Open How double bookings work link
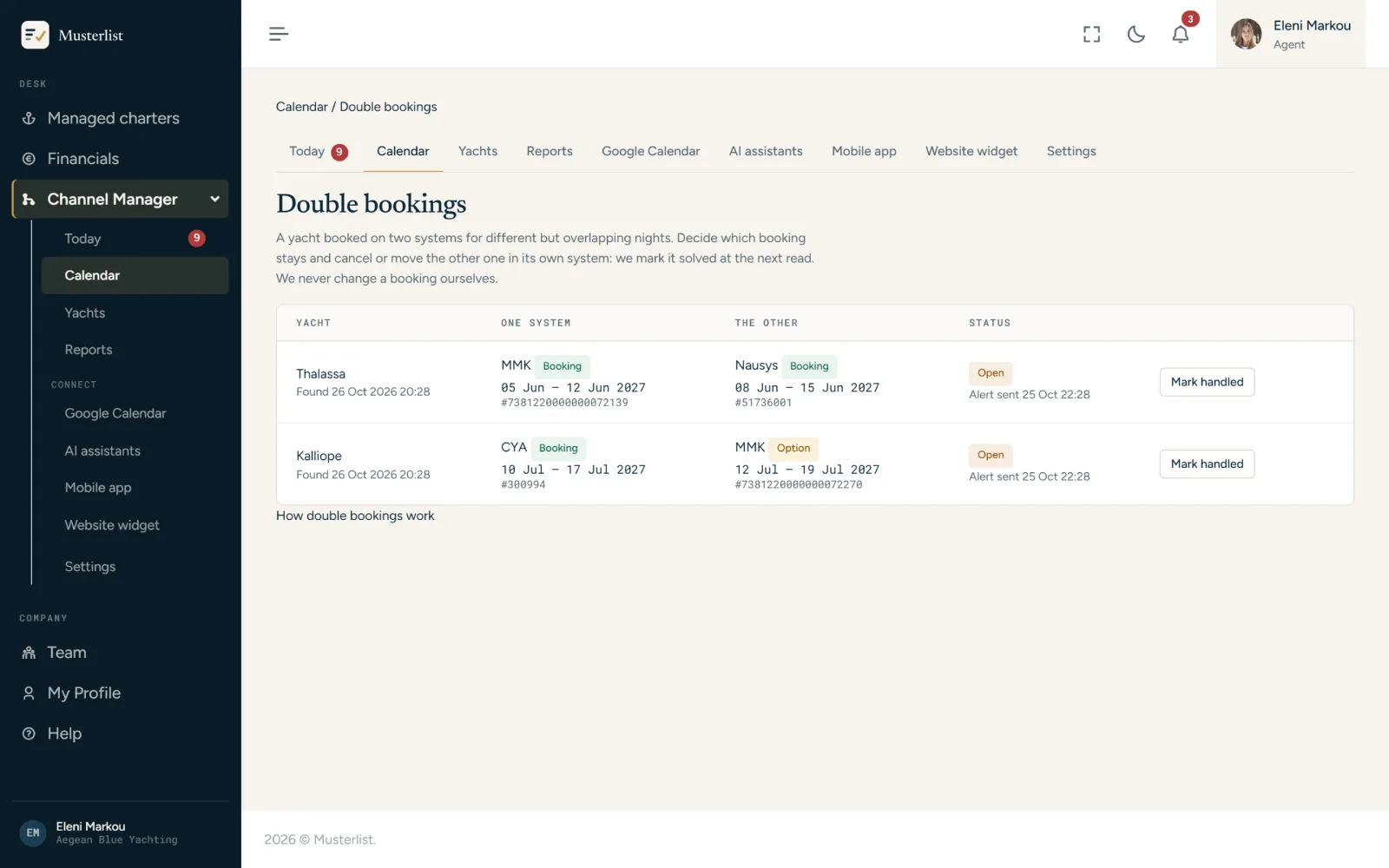 [x=355, y=516]
